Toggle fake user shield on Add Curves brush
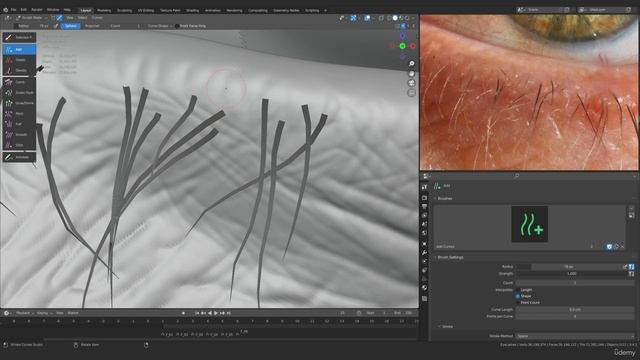The width and height of the screenshot is (640, 360). pyautogui.click(x=609, y=247)
